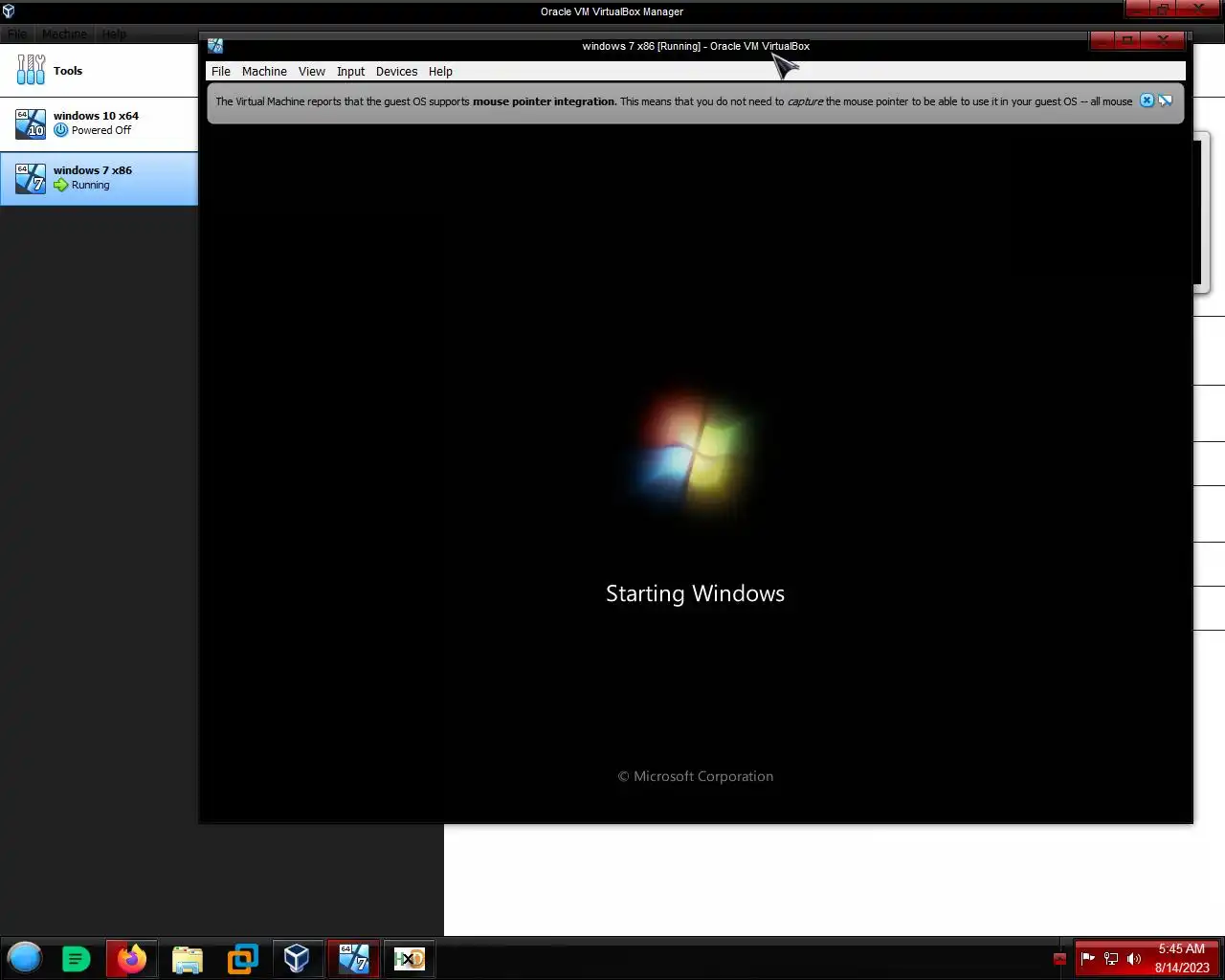The height and width of the screenshot is (980, 1225).
Task: Close the windows 7 x86 VM window
Action: (1163, 40)
